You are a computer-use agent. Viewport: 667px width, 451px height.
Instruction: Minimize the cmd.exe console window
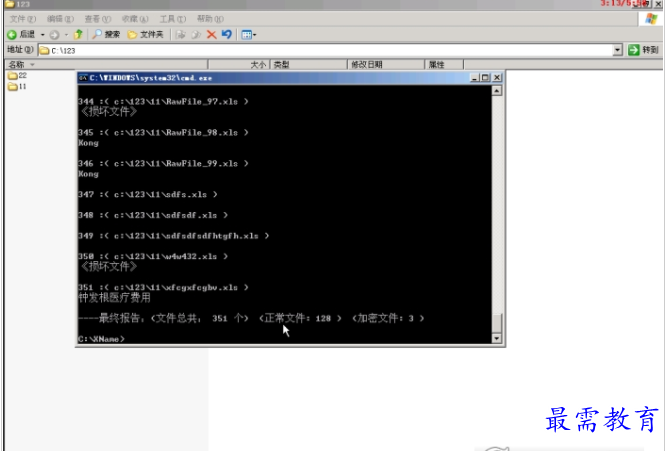click(x=475, y=78)
